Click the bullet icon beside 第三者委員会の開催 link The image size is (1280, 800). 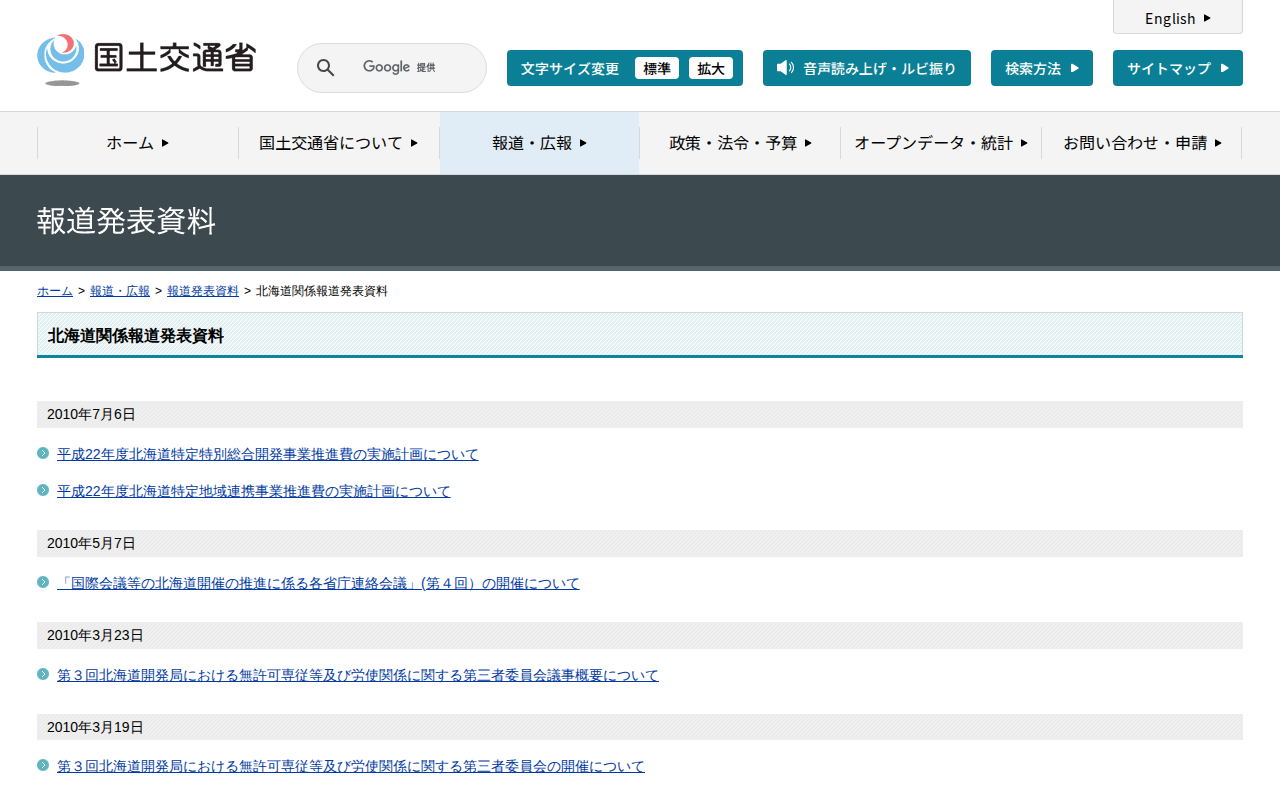coord(43,765)
